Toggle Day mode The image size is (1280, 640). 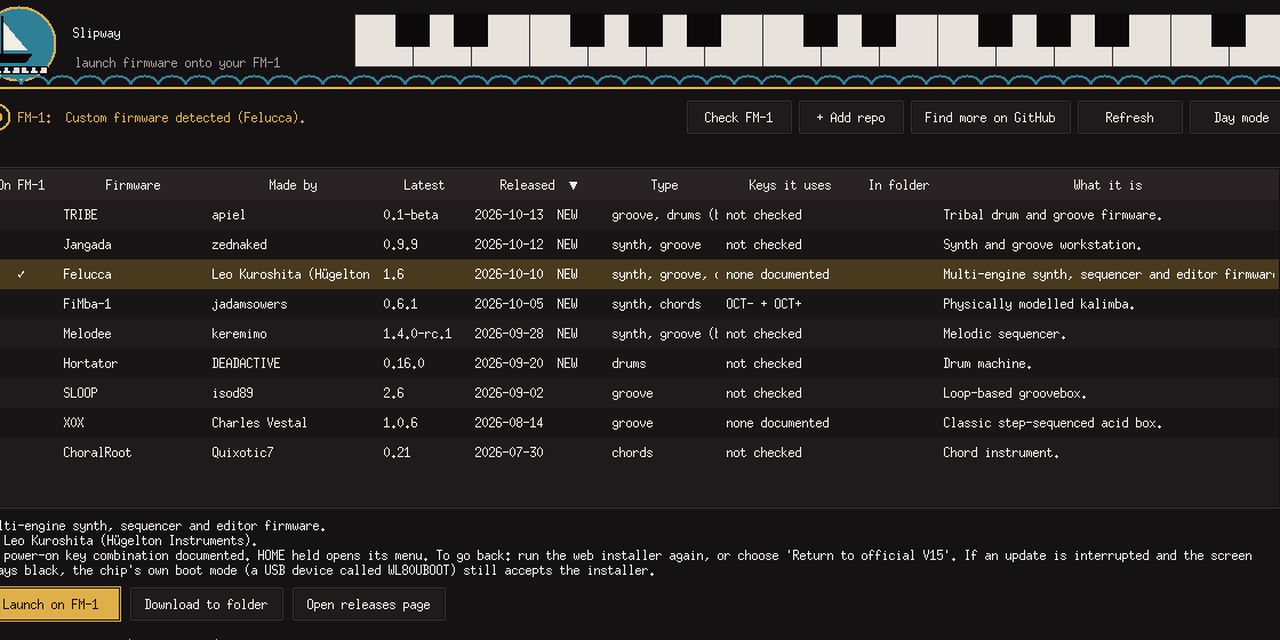coord(1236,117)
